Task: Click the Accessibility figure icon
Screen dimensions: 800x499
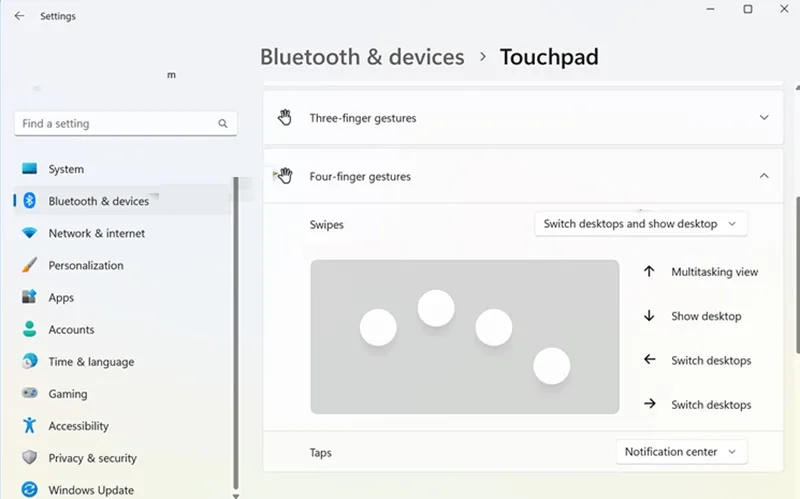Action: coord(30,425)
